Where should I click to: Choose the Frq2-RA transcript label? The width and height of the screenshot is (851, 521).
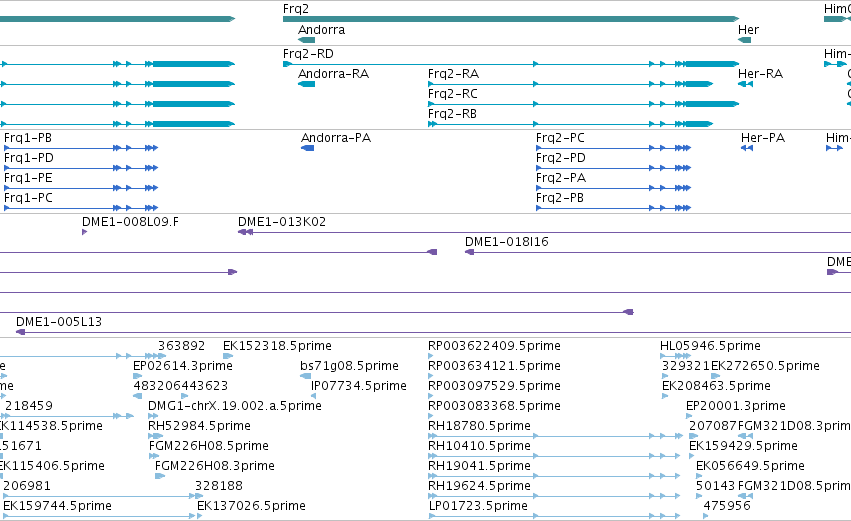(454, 74)
